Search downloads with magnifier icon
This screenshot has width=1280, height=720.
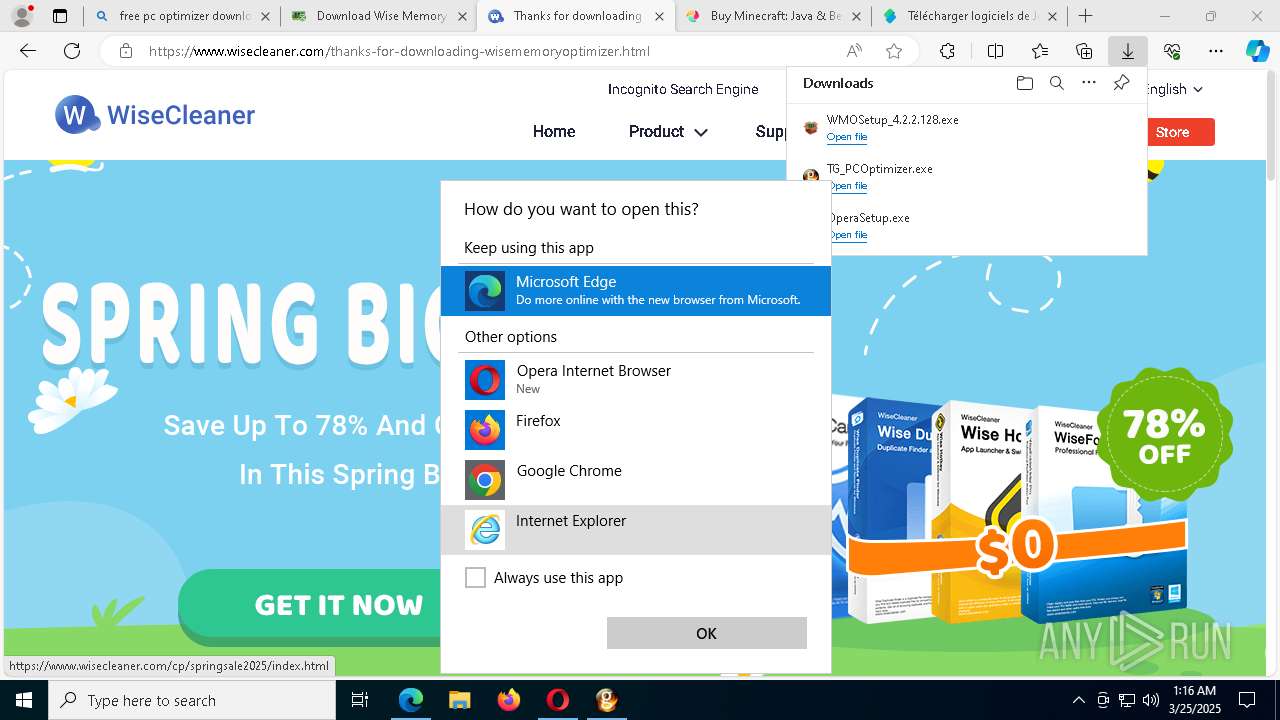(x=1056, y=83)
